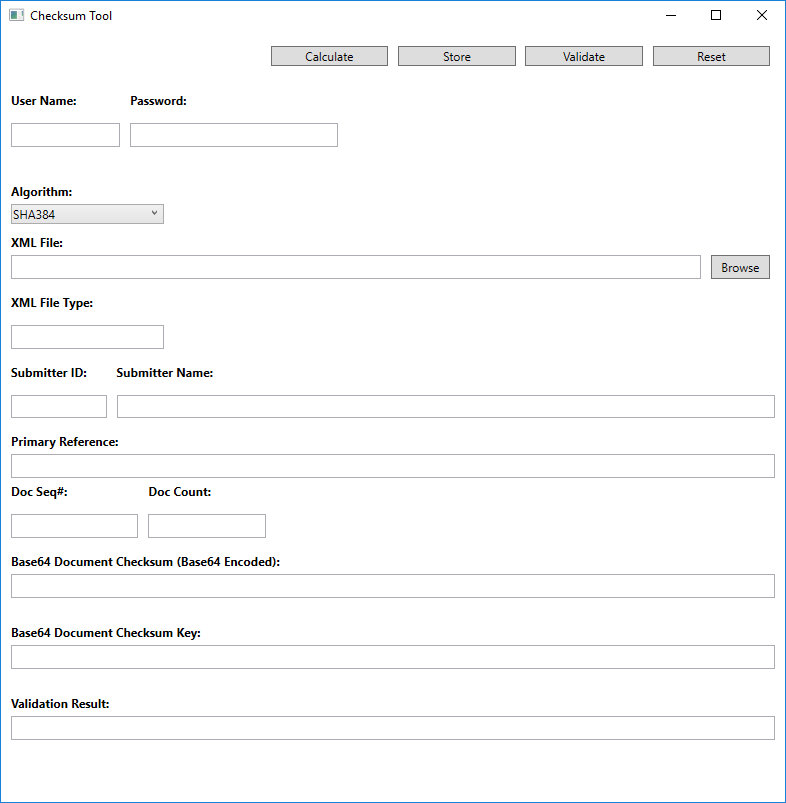Maximize the Checksum Tool window
The image size is (786, 803).
[716, 15]
